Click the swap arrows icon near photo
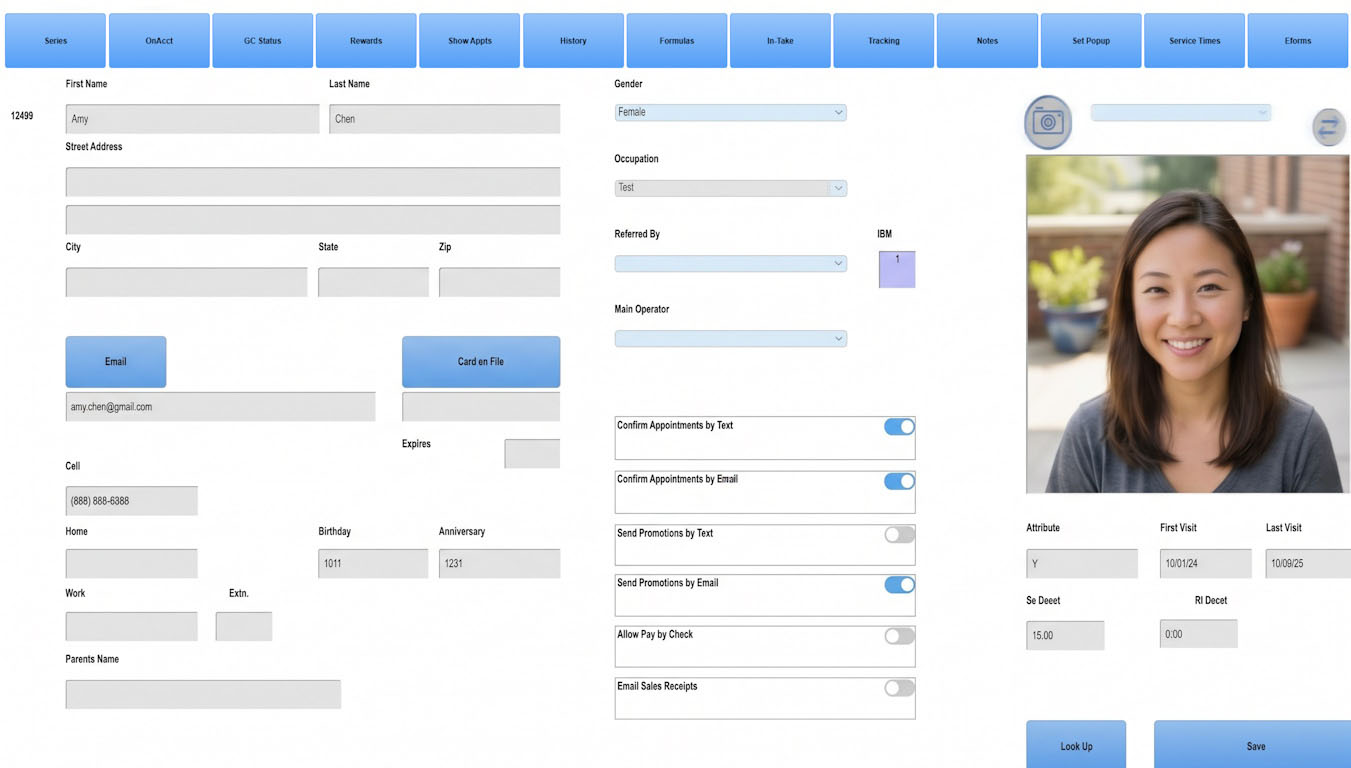The height and width of the screenshot is (768, 1351). coord(1328,127)
